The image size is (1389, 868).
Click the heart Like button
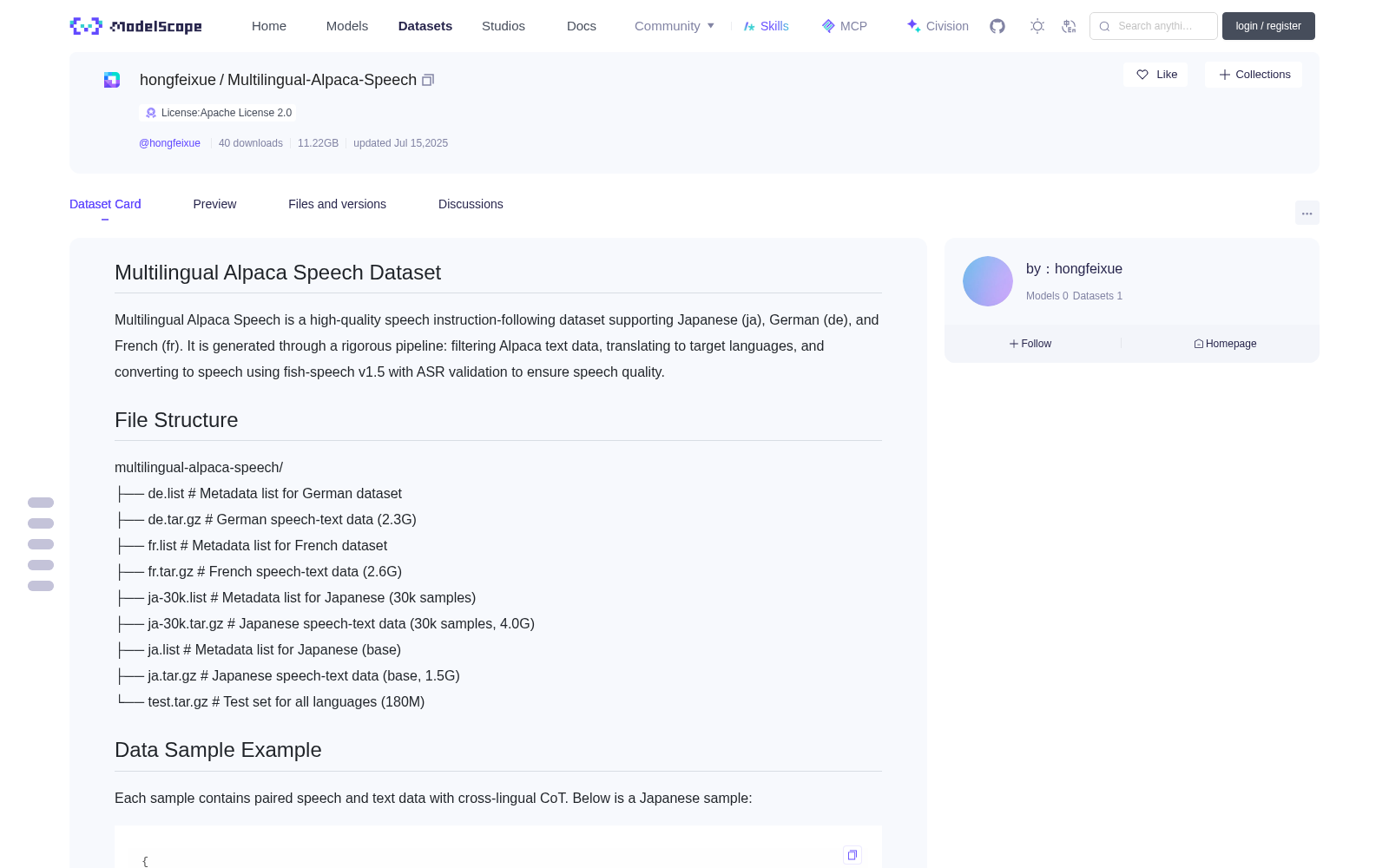click(x=1155, y=75)
